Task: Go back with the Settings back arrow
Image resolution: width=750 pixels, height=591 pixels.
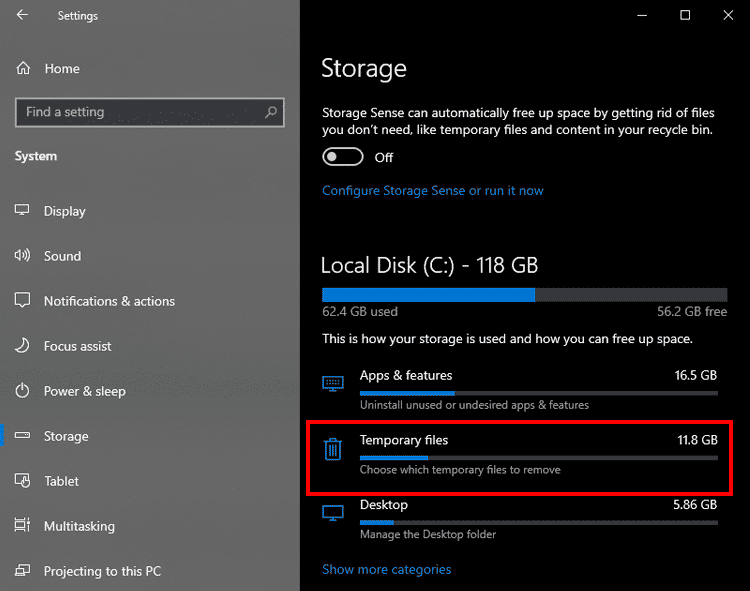Action: point(22,15)
